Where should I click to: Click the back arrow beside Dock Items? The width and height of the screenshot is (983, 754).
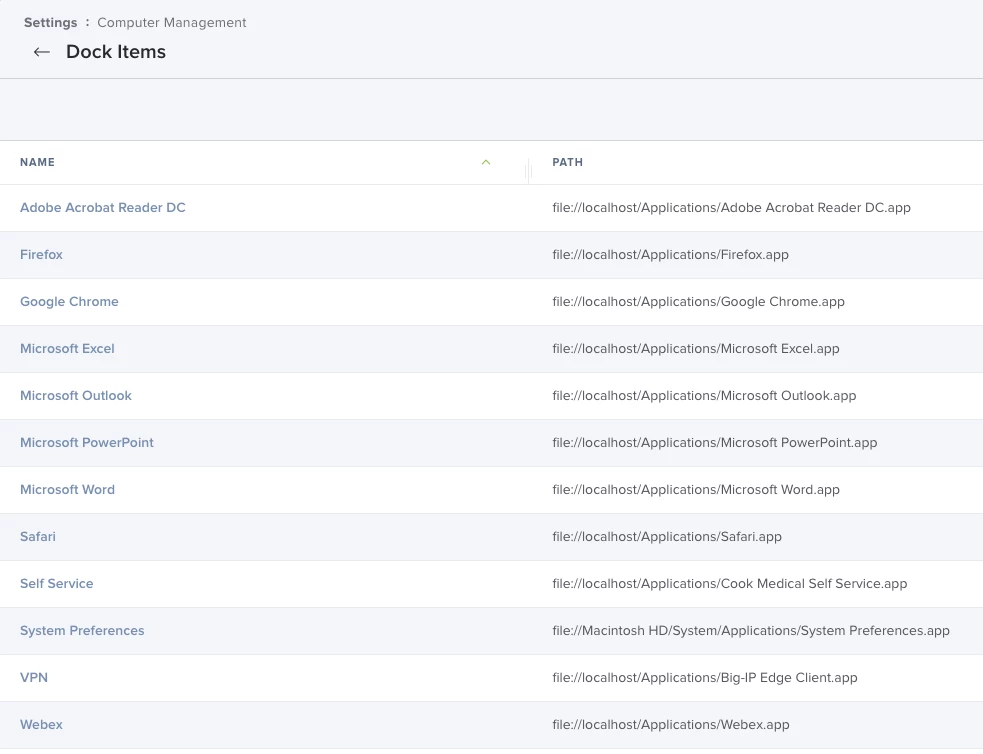click(x=41, y=52)
